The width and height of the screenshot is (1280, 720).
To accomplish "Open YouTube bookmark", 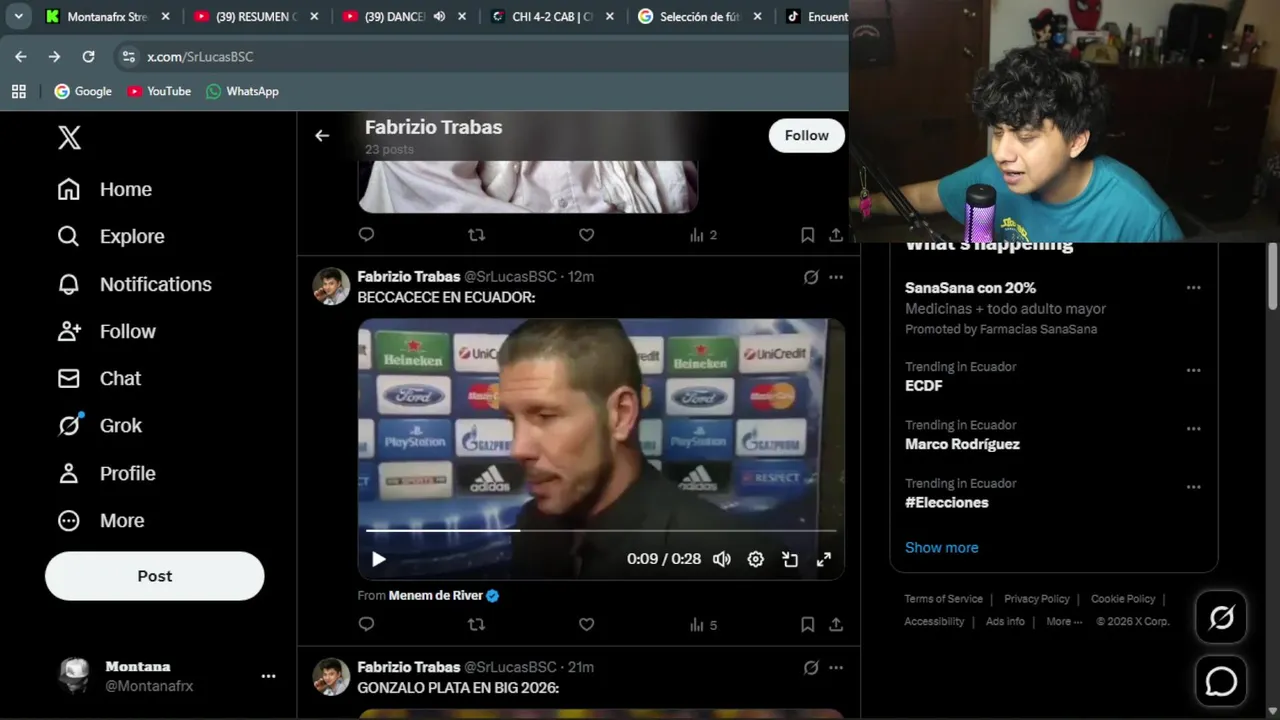I will [159, 91].
